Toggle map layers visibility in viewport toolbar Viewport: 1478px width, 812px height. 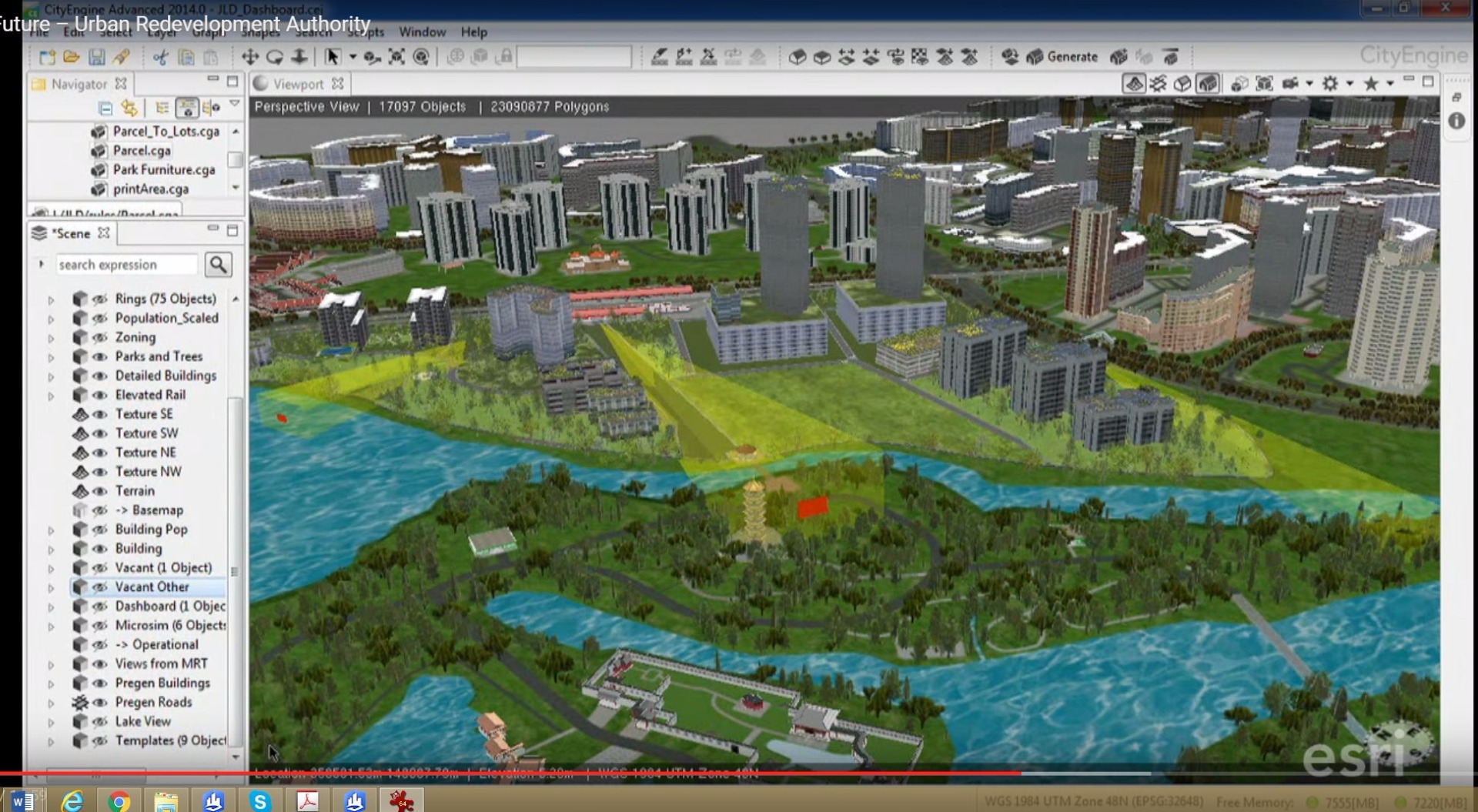(x=1134, y=84)
